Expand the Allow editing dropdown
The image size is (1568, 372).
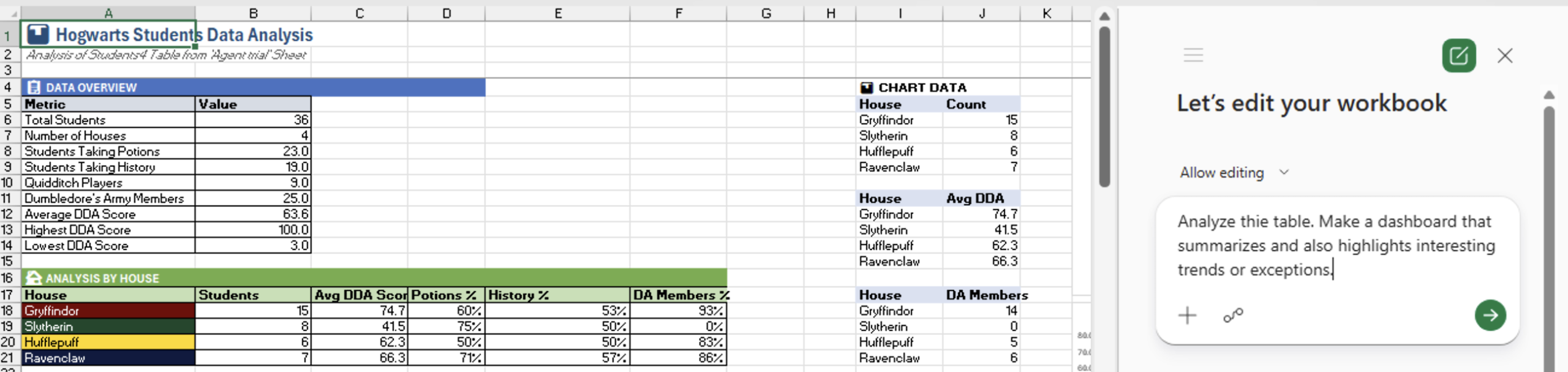point(1234,173)
